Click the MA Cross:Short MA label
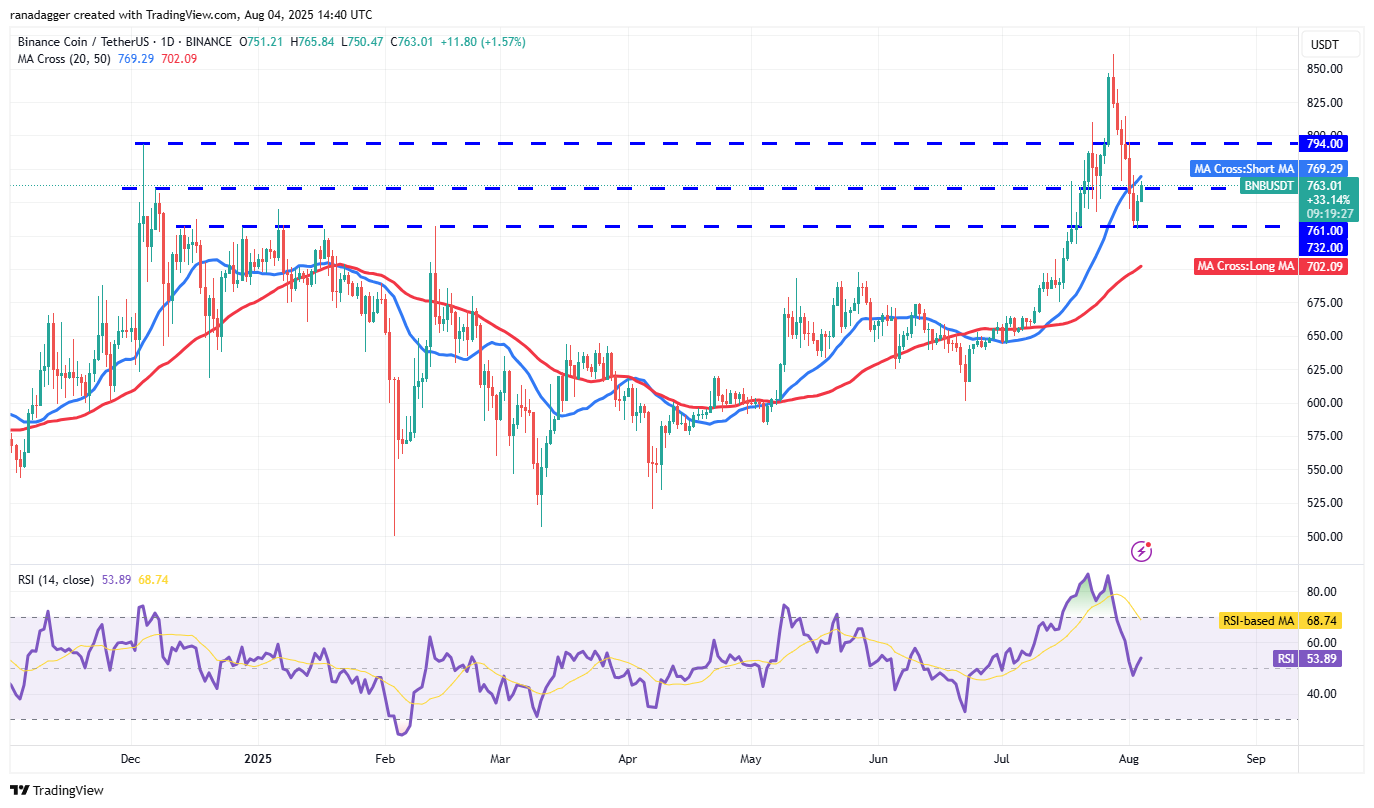The width and height of the screenshot is (1374, 808). pos(1244,169)
